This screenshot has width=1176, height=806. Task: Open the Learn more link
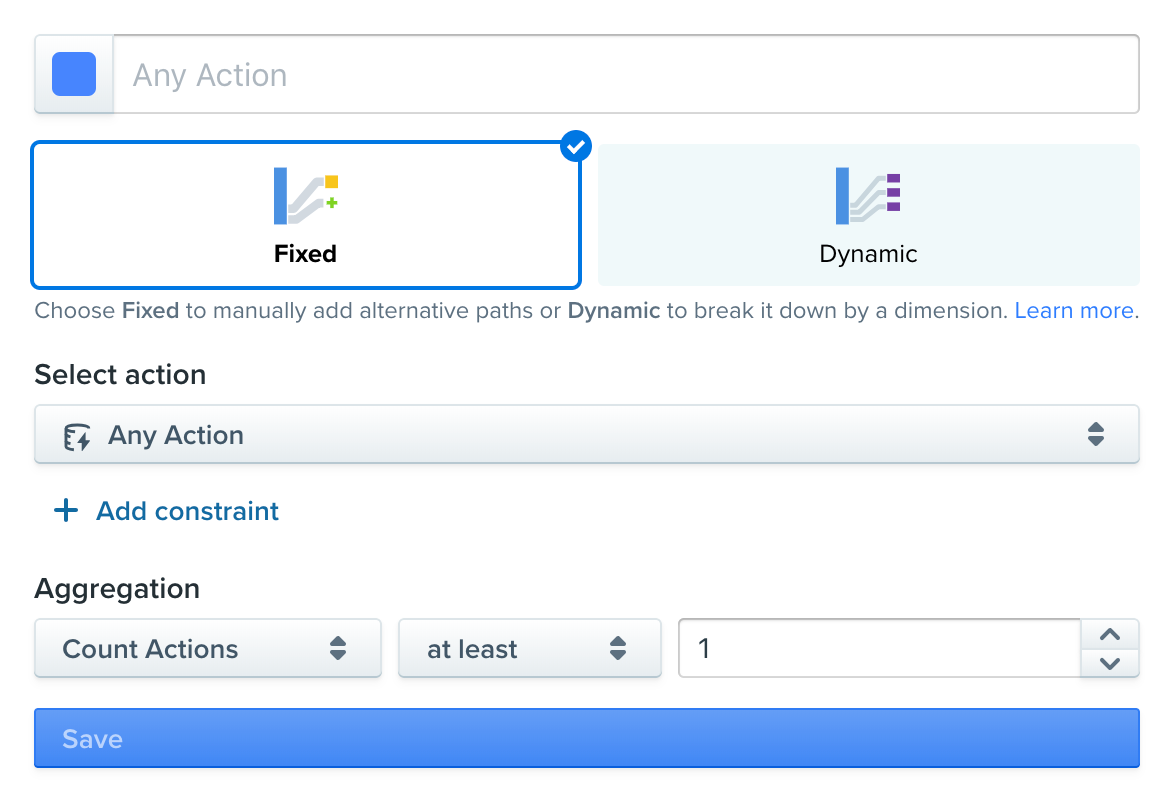click(x=1074, y=311)
